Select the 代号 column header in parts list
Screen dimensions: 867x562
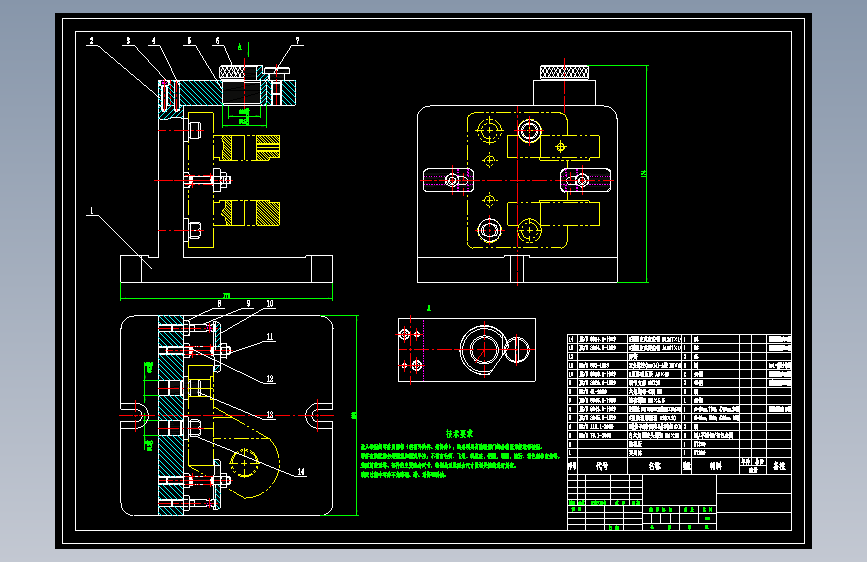602,466
